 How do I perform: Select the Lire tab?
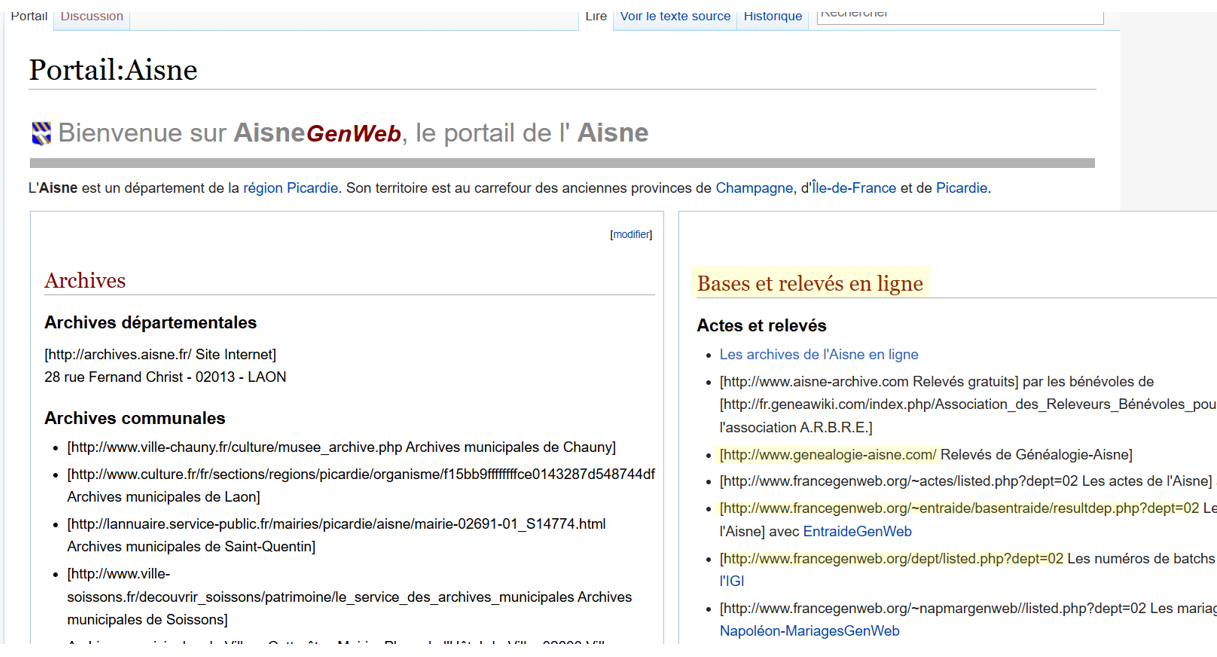tap(596, 16)
